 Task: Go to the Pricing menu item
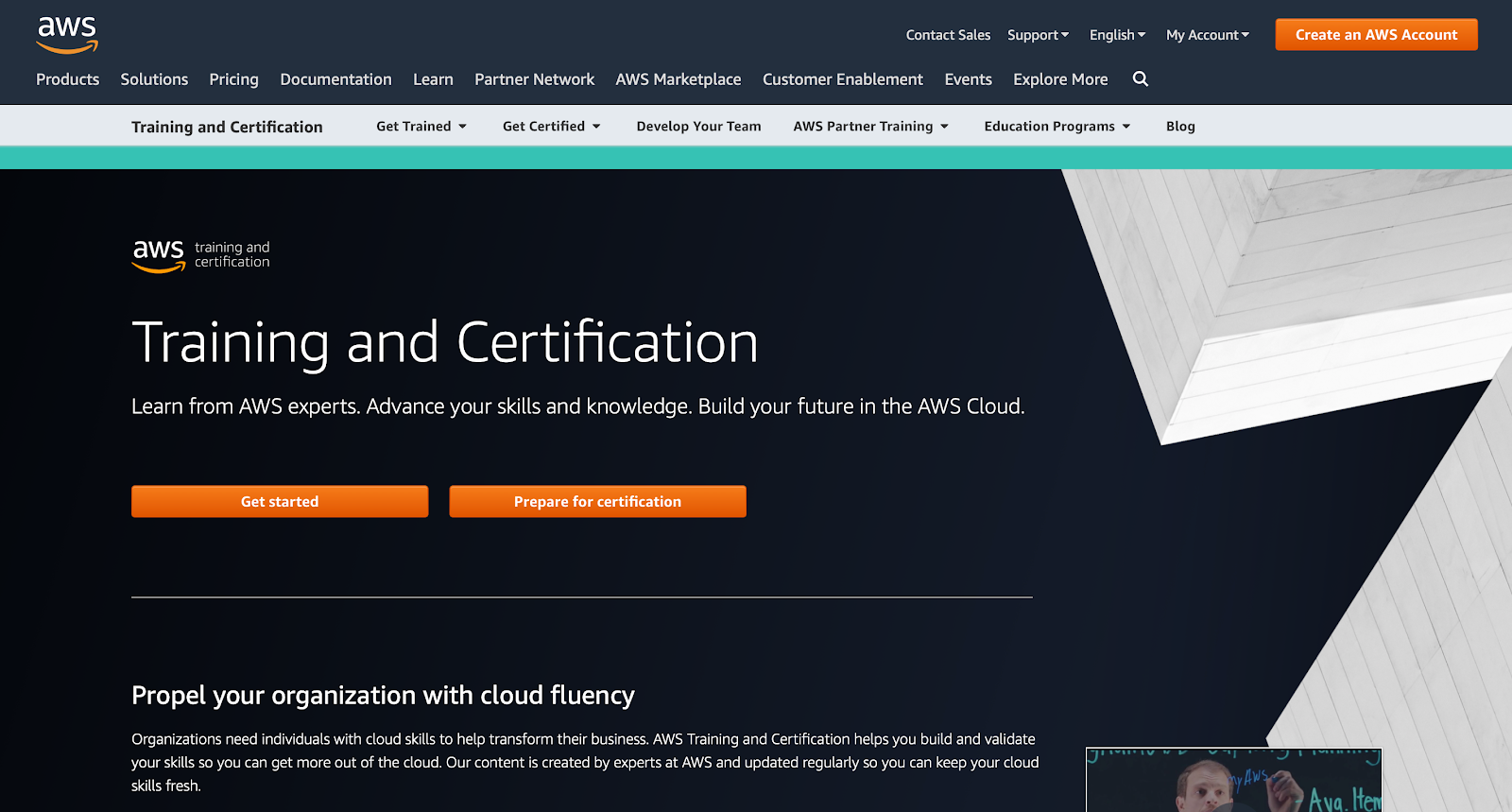click(x=234, y=79)
